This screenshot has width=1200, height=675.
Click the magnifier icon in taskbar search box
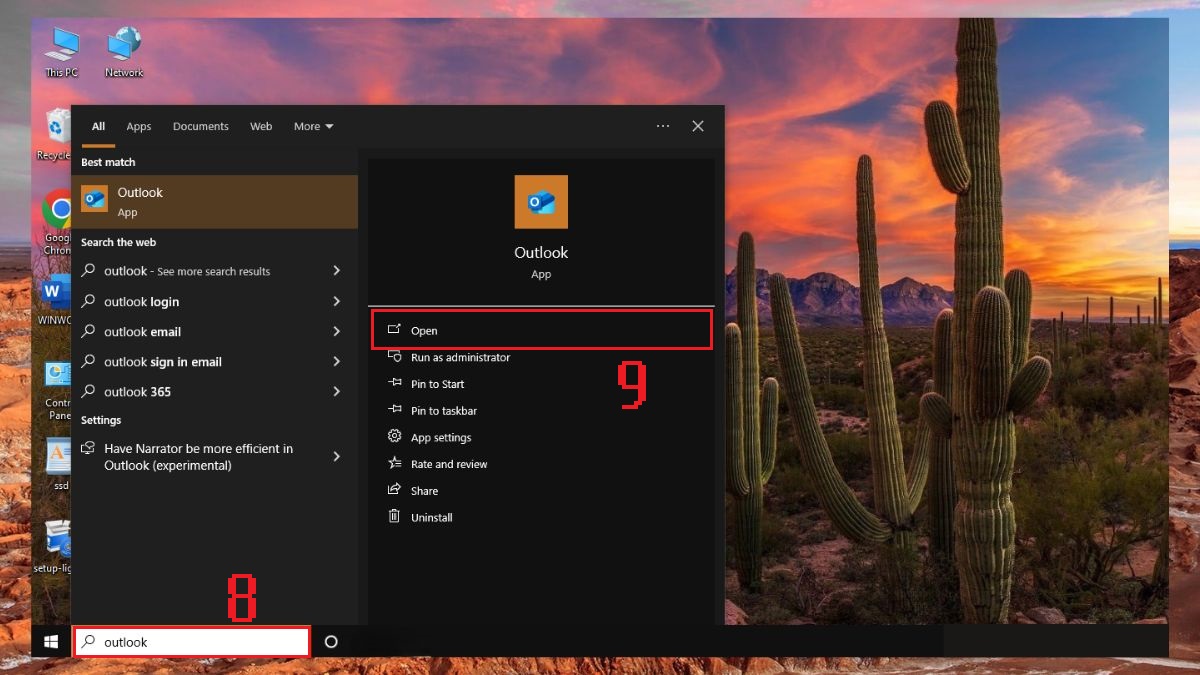coord(89,642)
